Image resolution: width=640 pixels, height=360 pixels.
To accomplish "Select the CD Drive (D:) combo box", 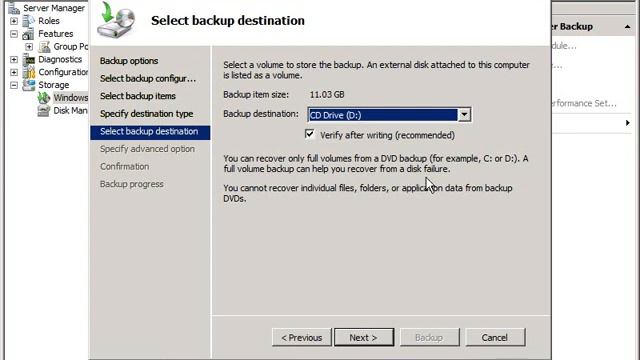I will [389, 115].
